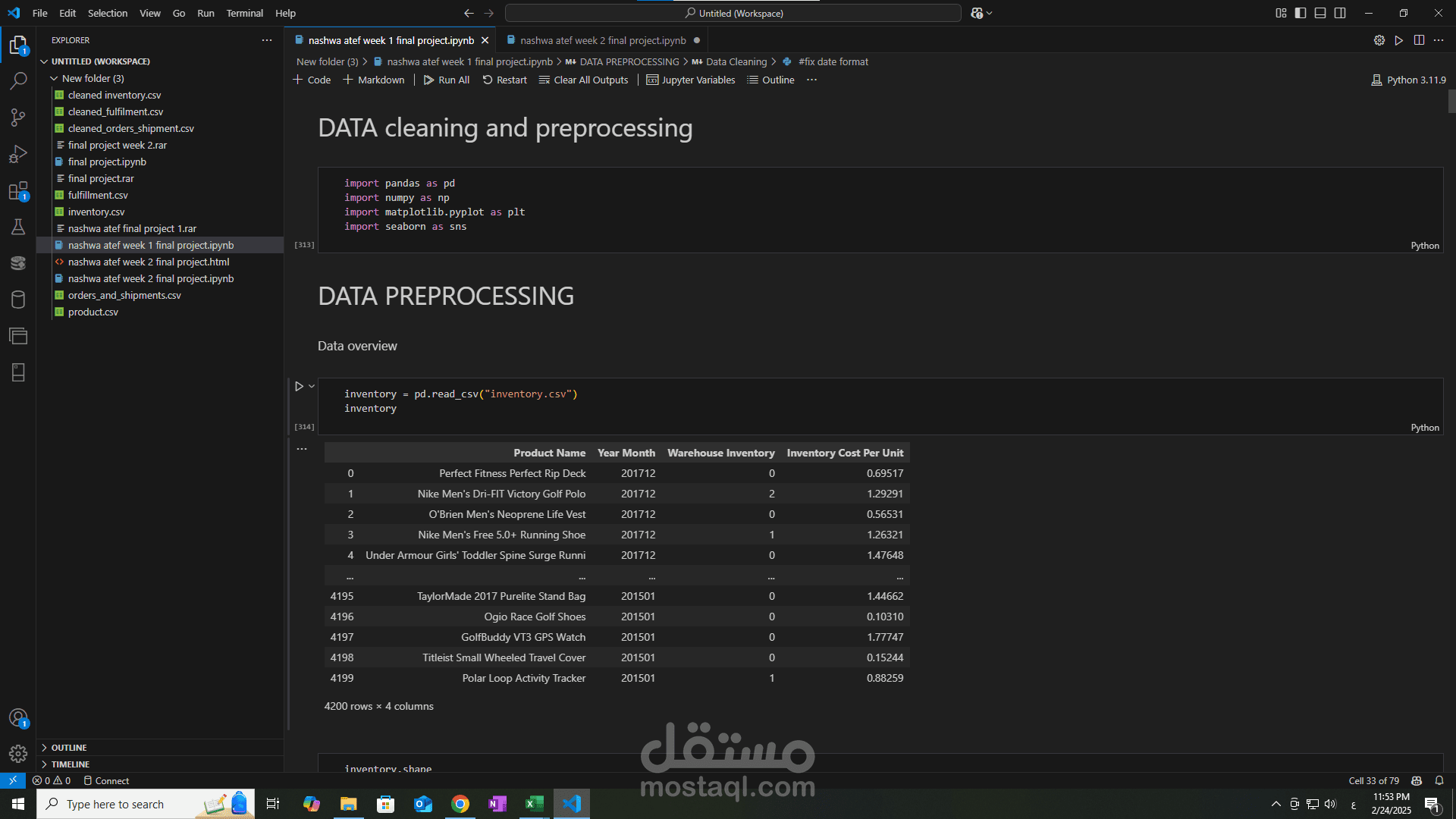Click Clear All Outputs button
The image size is (1456, 819).
coord(583,80)
